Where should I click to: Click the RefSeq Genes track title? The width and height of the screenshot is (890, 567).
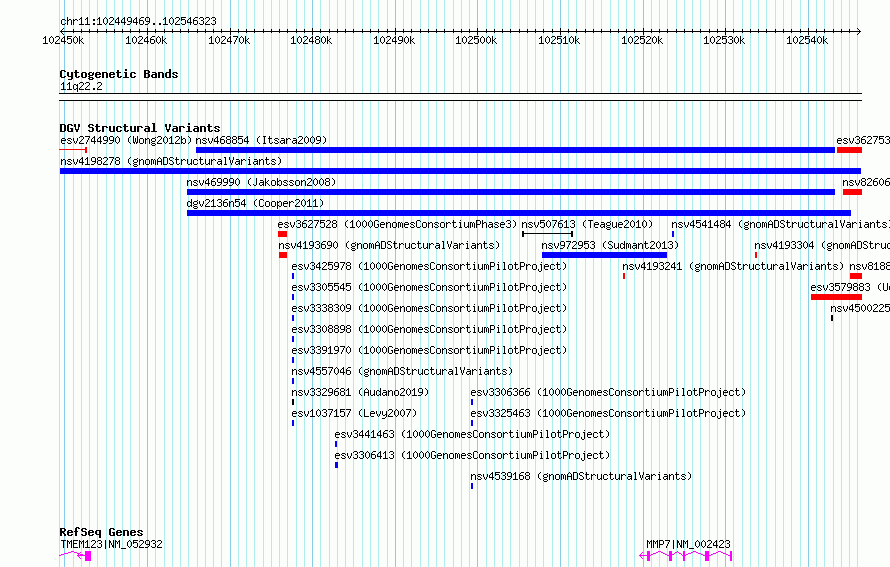(x=101, y=532)
